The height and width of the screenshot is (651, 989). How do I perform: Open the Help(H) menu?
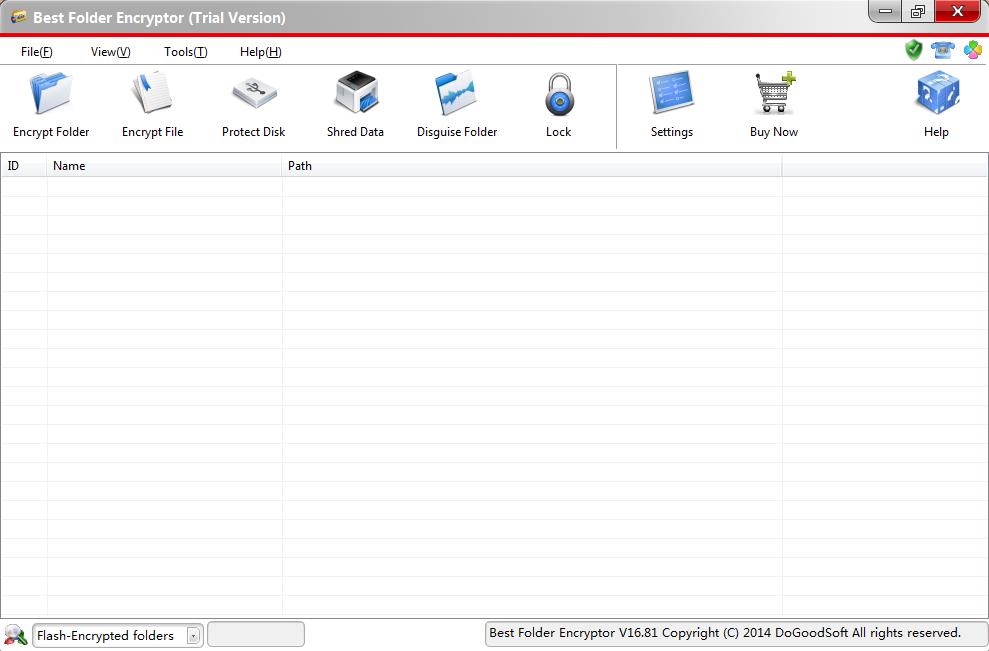coord(260,52)
